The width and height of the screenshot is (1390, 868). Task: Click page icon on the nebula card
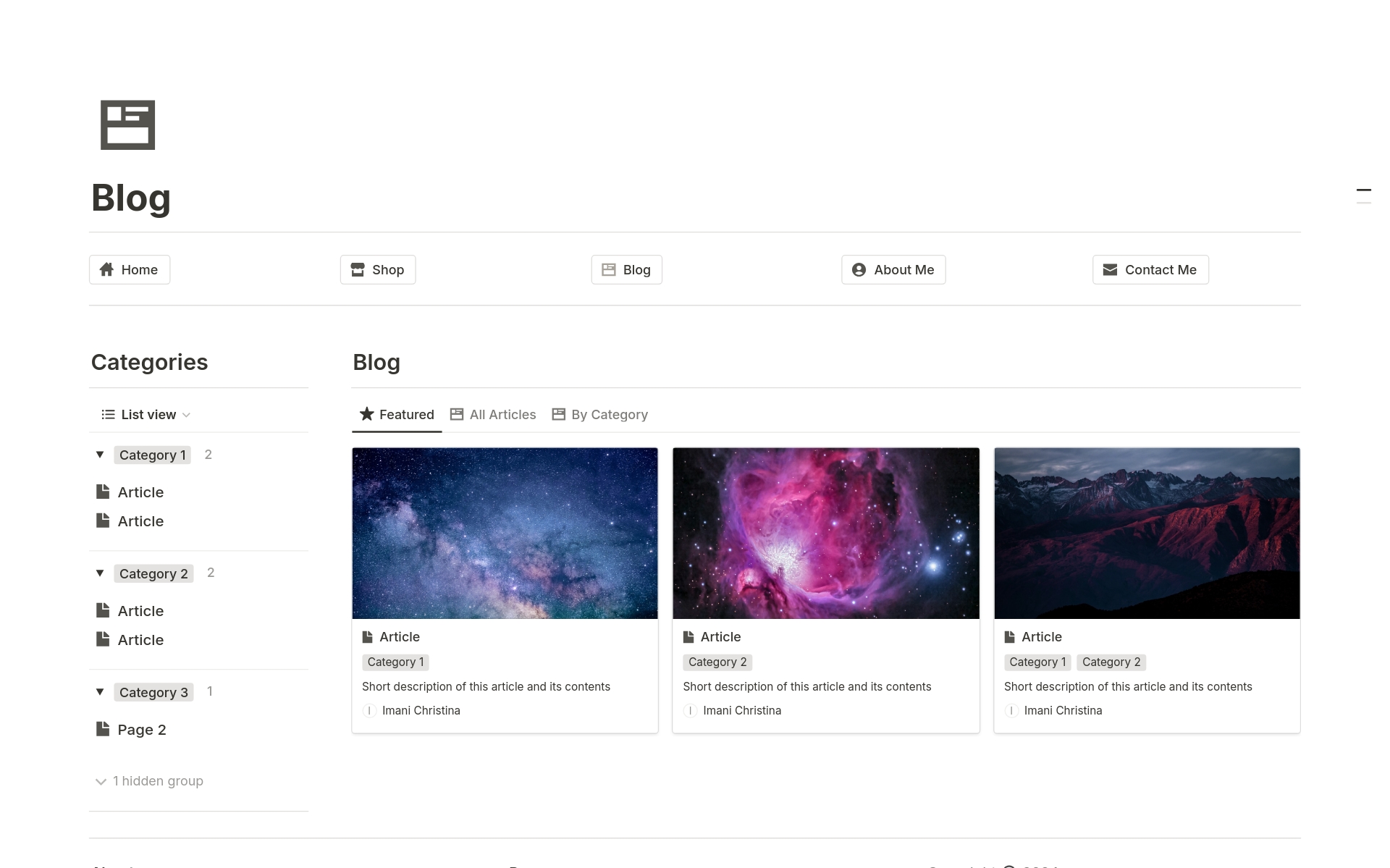click(x=688, y=637)
